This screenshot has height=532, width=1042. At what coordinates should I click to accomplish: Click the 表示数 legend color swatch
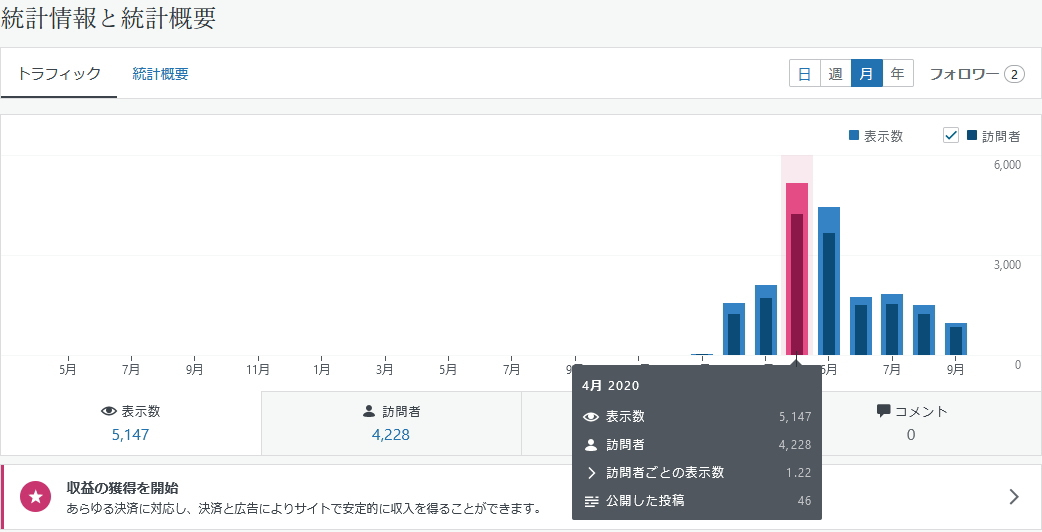(x=853, y=136)
